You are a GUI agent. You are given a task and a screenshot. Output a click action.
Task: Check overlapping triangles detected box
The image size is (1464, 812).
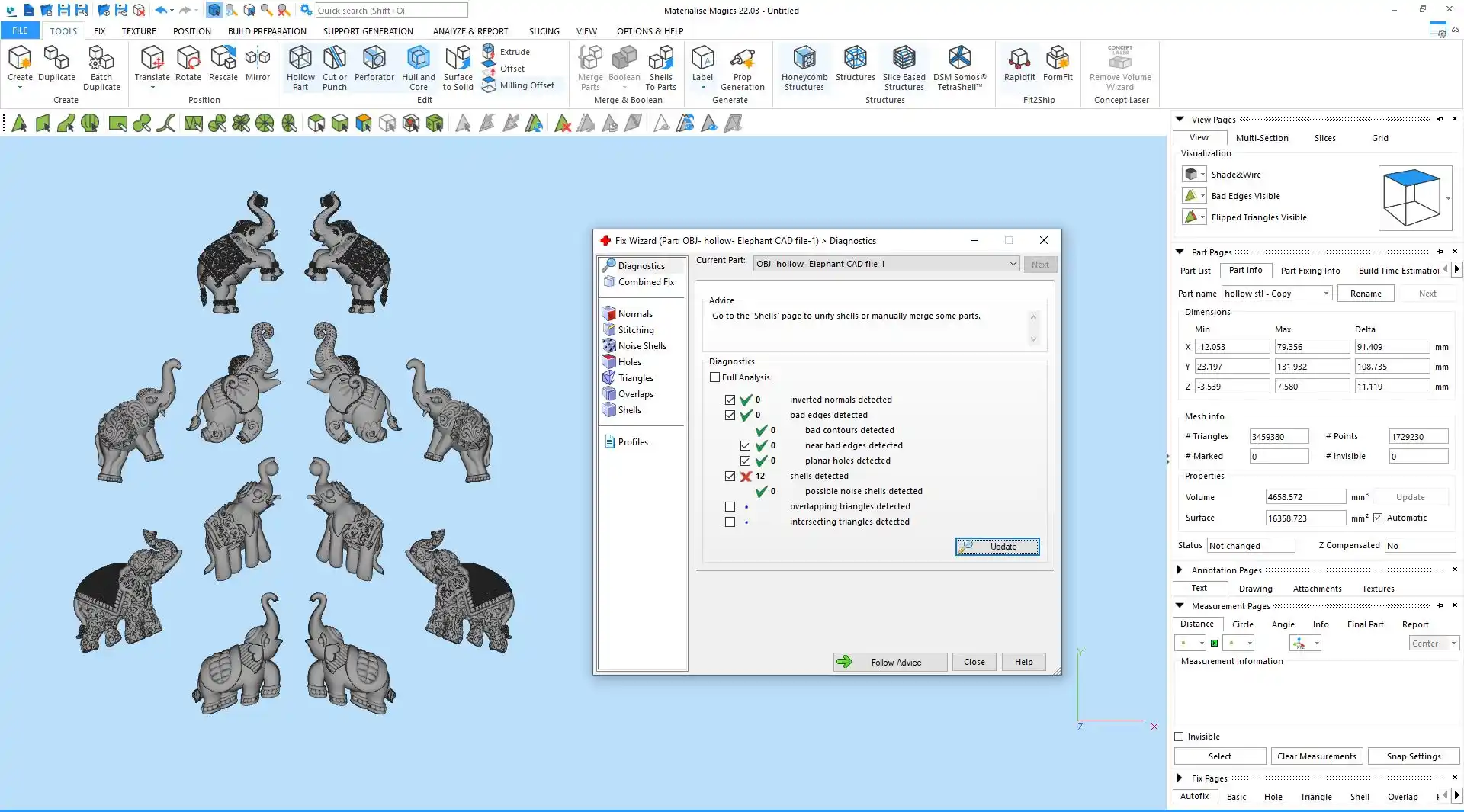tap(730, 506)
